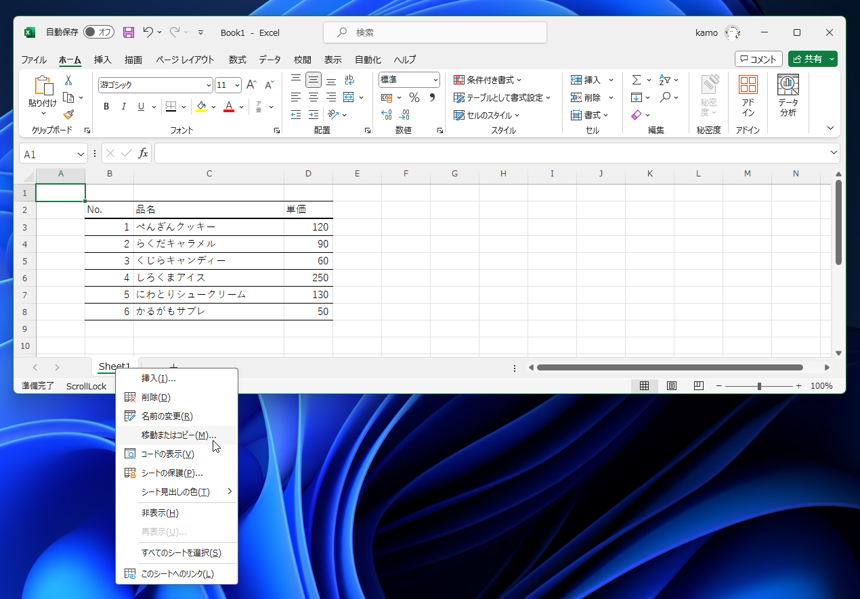Expand the Name Box dropdown arrow

pos(81,154)
